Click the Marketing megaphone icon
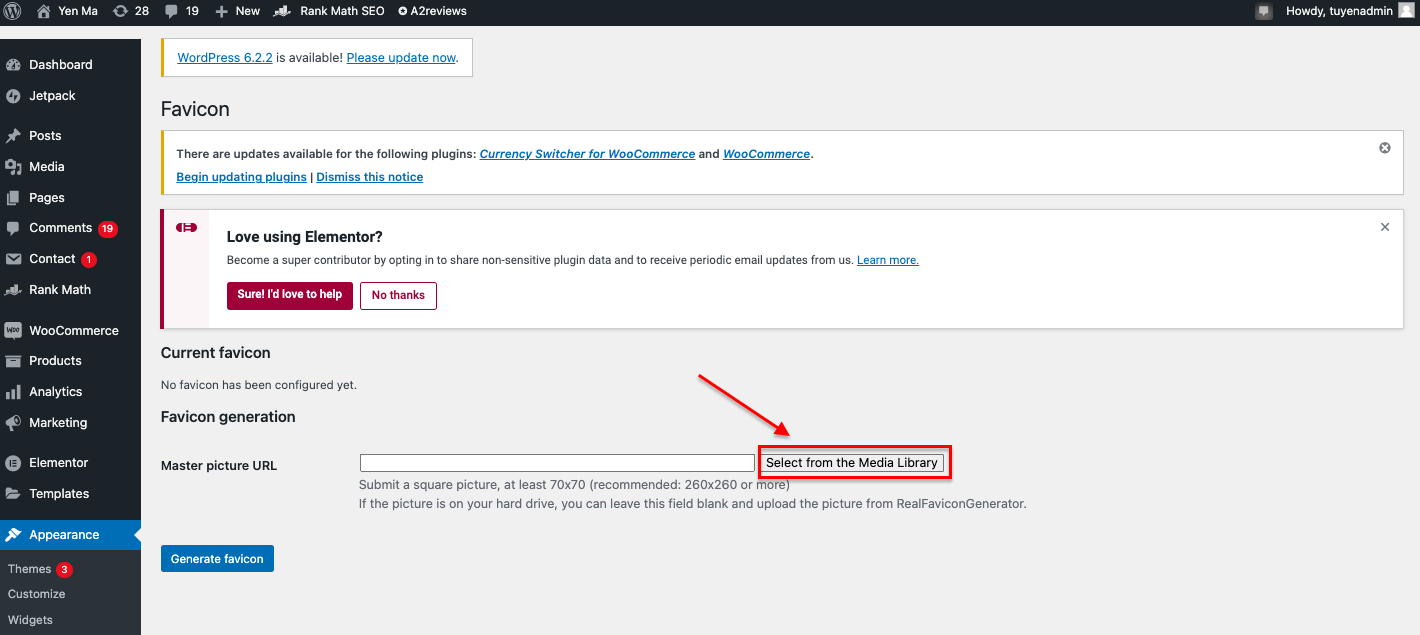This screenshot has width=1420, height=635. pyautogui.click(x=13, y=423)
